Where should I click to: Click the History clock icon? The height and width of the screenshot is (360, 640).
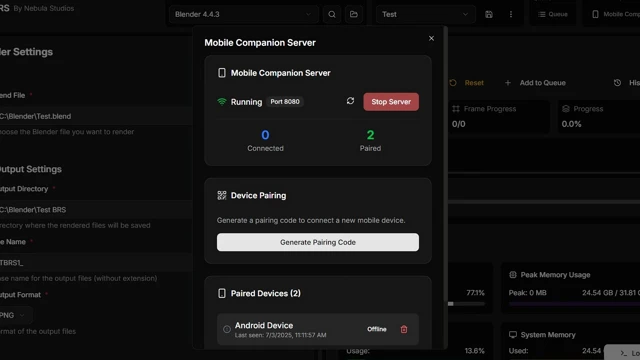tap(617, 82)
